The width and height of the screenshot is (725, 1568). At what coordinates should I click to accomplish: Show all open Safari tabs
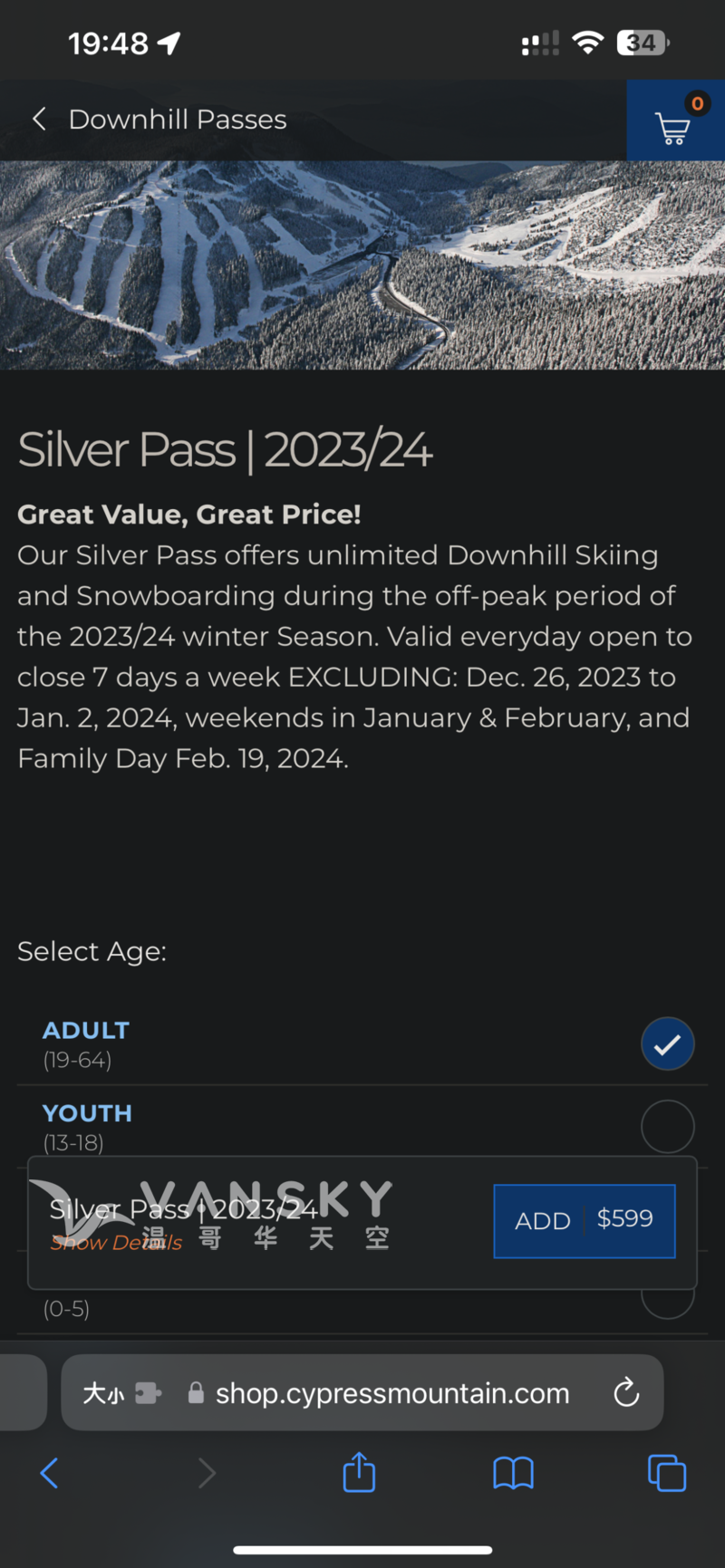[667, 1473]
